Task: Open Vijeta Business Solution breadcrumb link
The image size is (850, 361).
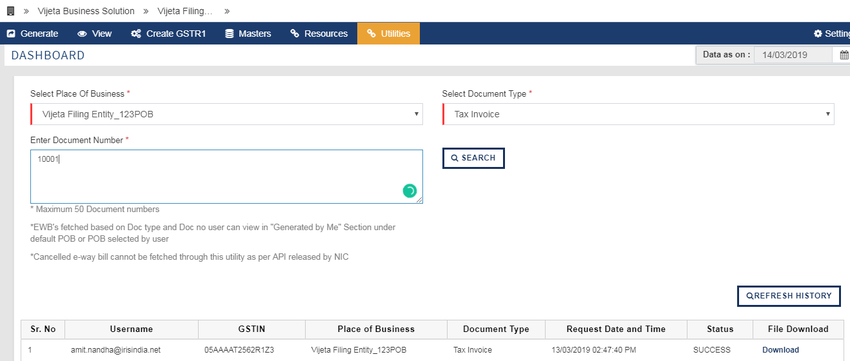Action: point(86,11)
